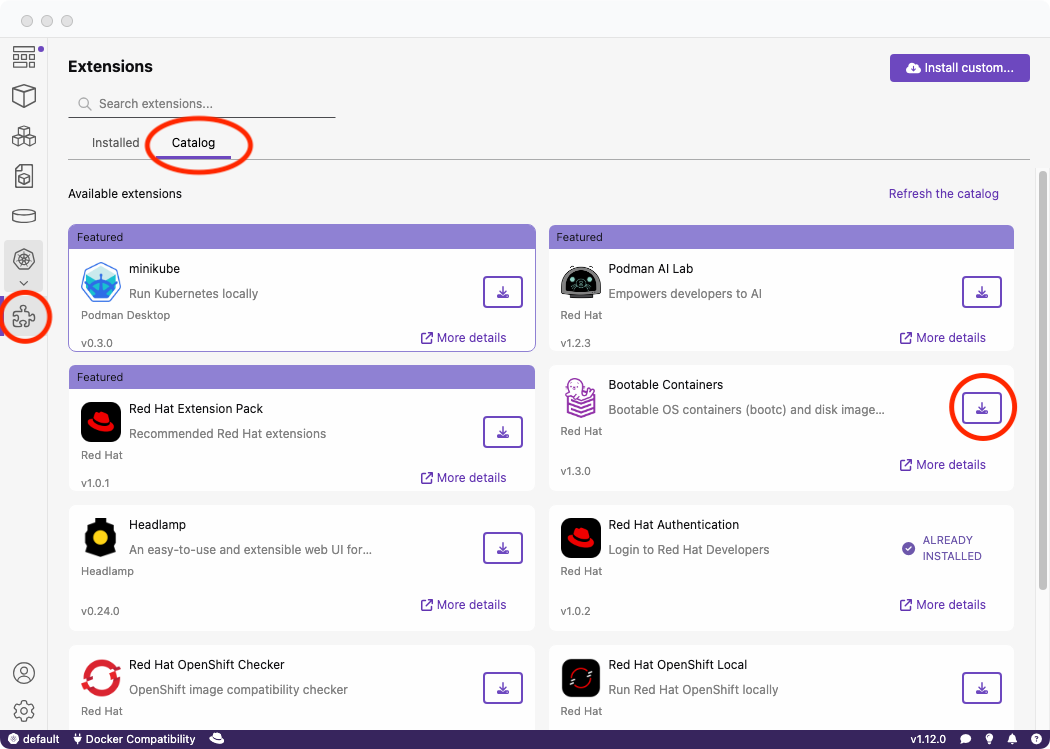The image size is (1050, 749).
Task: Click the Install custom... button
Action: point(959,68)
